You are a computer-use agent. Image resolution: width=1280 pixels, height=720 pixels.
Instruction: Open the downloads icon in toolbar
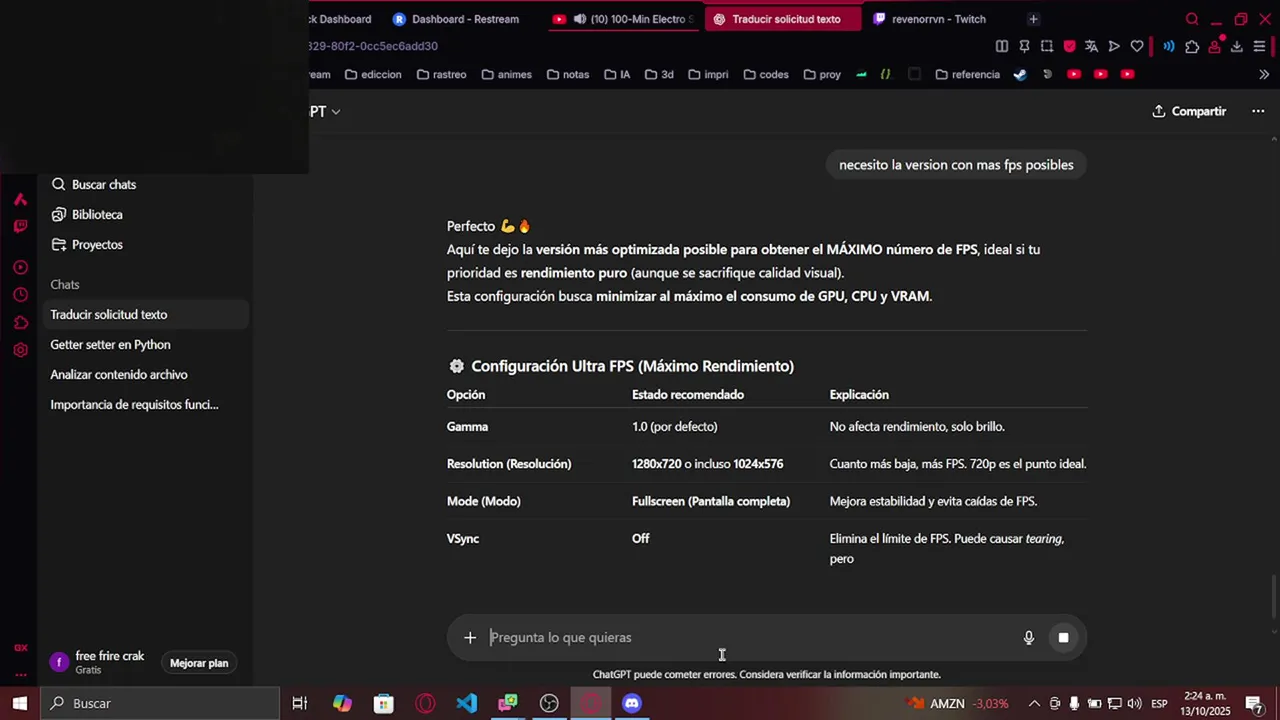tap(1237, 46)
